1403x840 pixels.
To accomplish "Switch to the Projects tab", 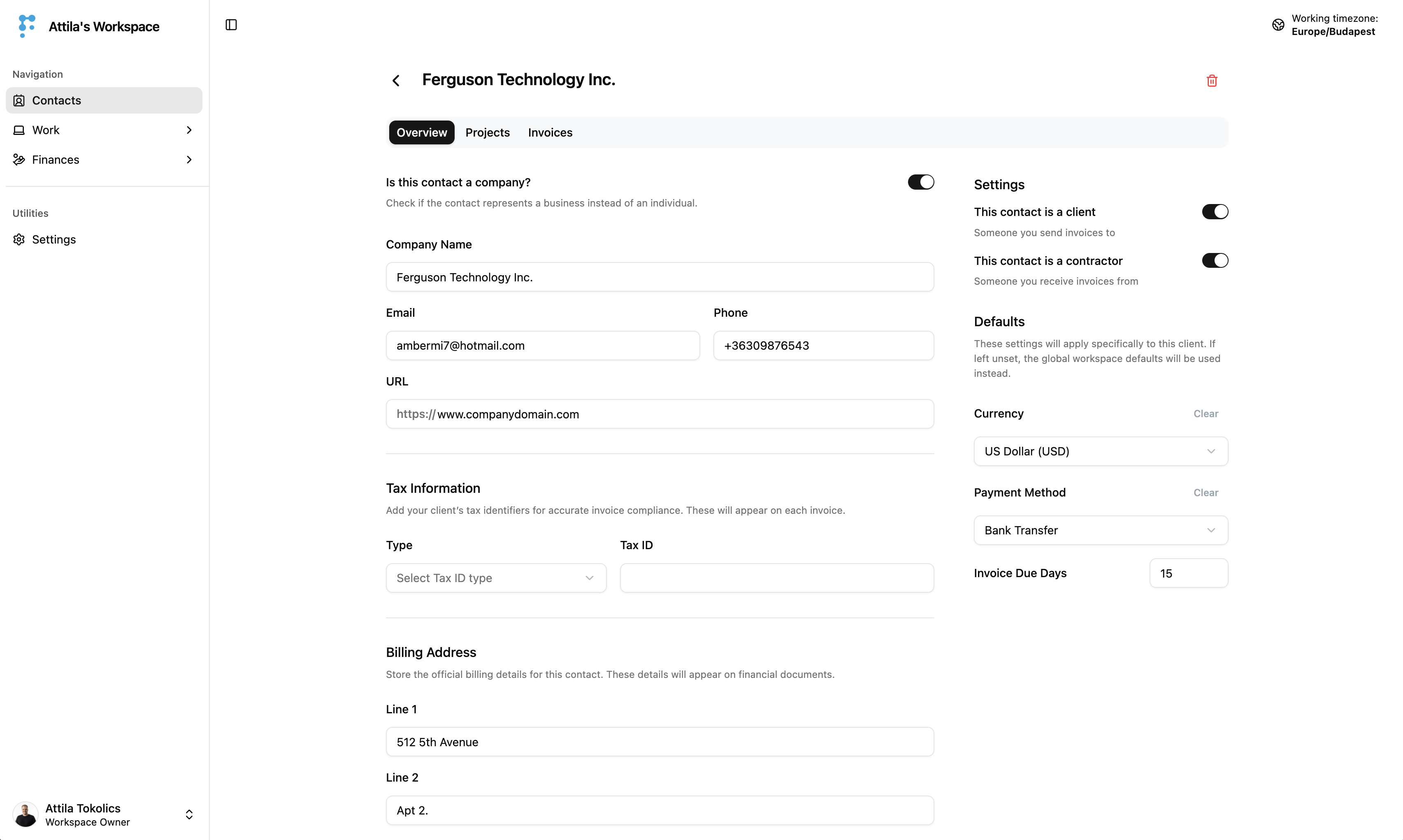I will 487,132.
